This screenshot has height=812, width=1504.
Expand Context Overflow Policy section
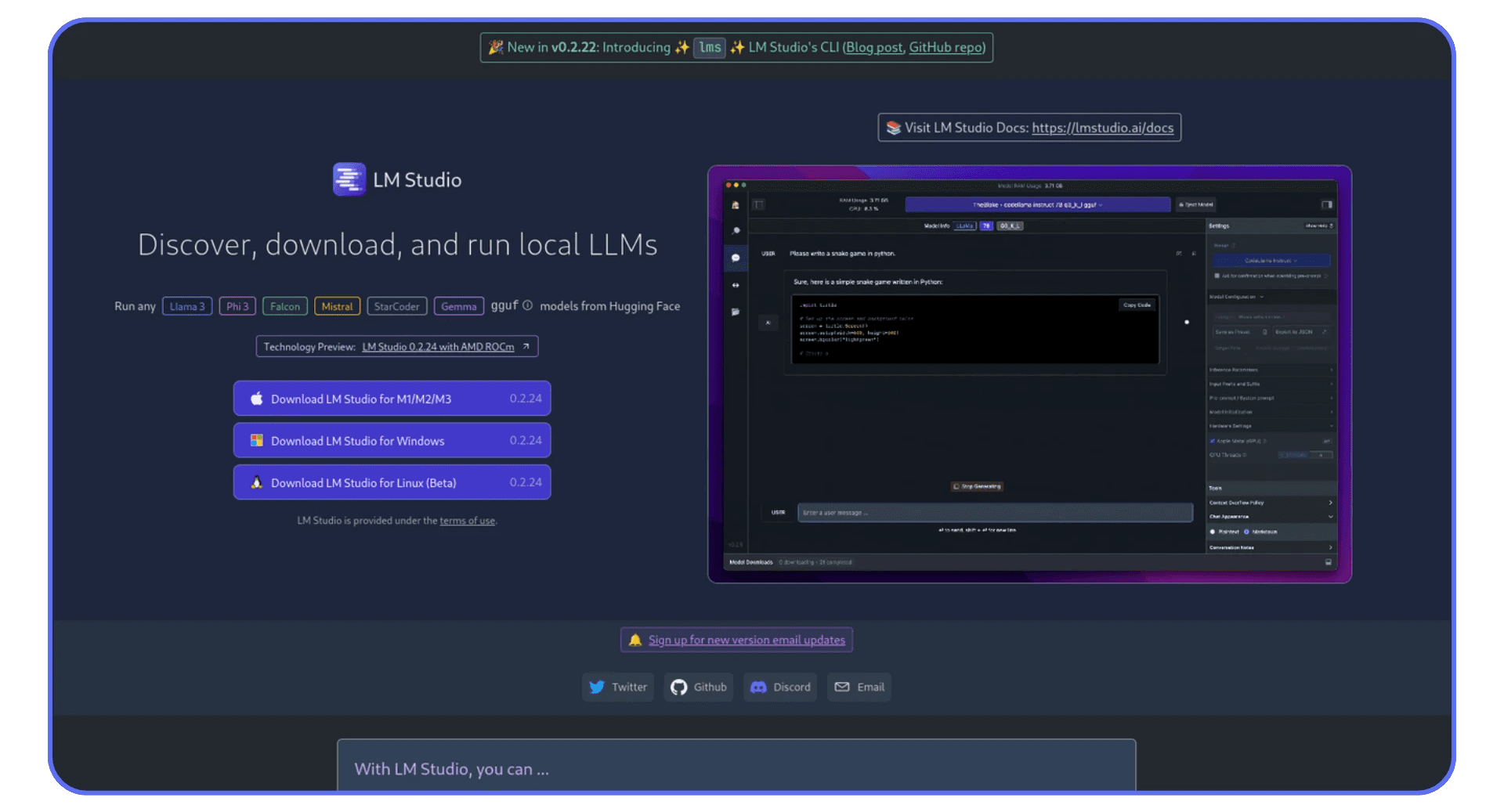tap(1271, 503)
